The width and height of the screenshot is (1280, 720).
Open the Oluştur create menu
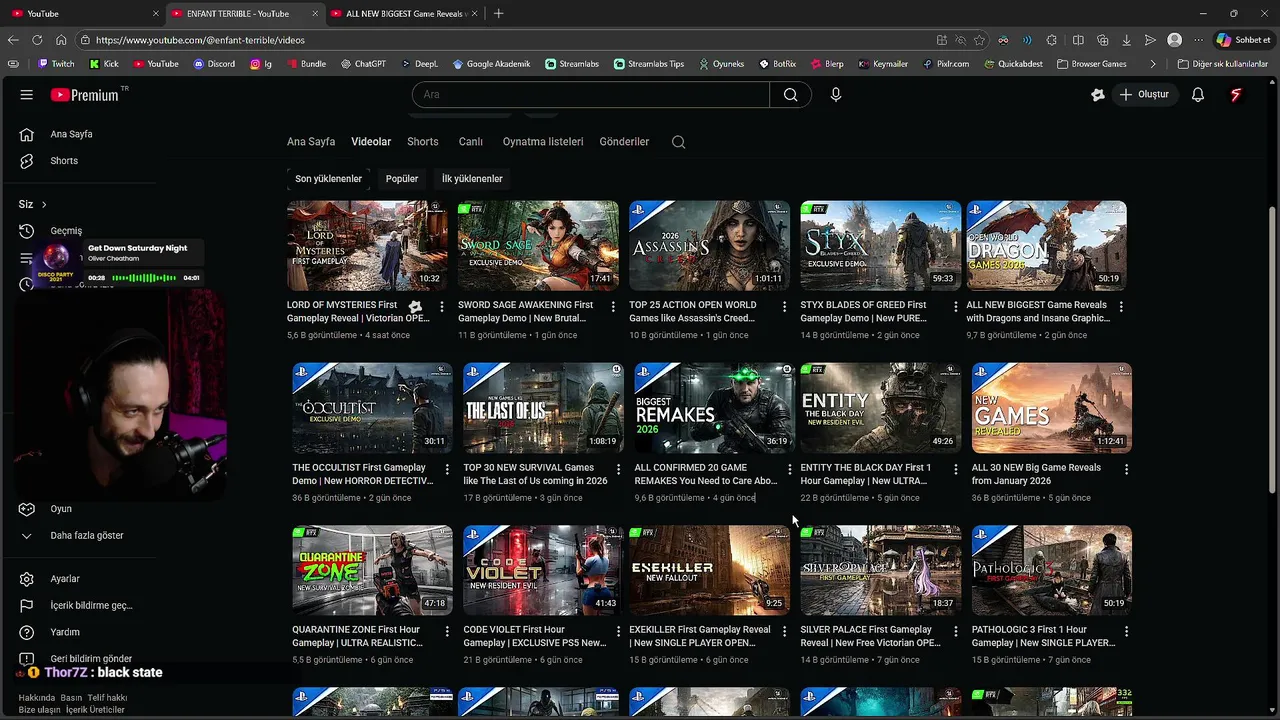(x=1144, y=95)
